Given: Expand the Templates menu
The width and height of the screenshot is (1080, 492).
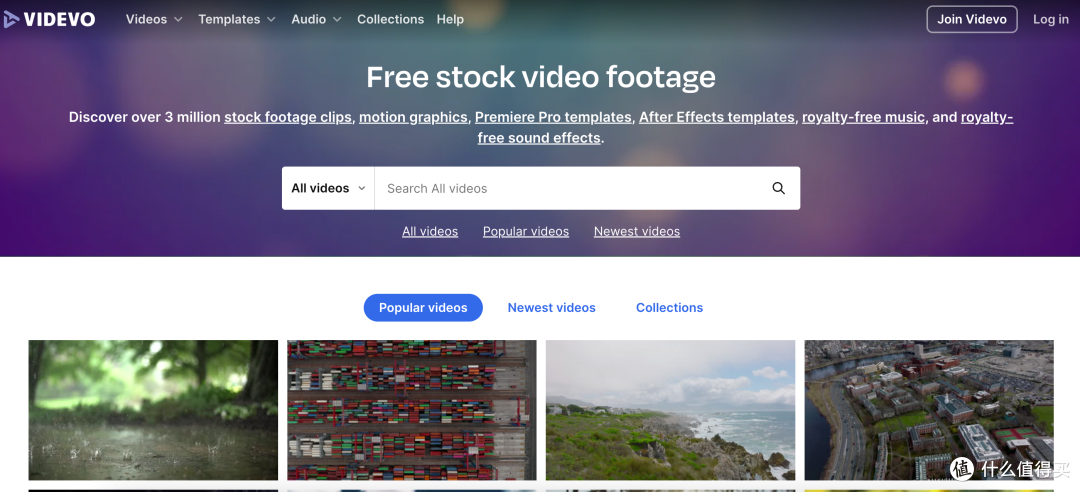Looking at the screenshot, I should pos(237,19).
